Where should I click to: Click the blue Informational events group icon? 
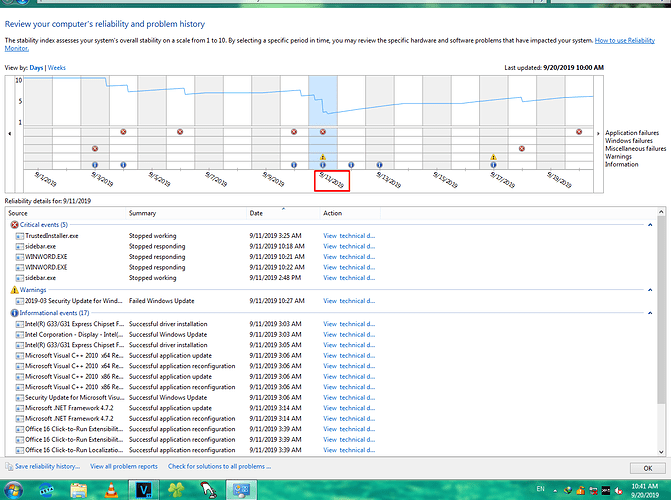[14, 313]
